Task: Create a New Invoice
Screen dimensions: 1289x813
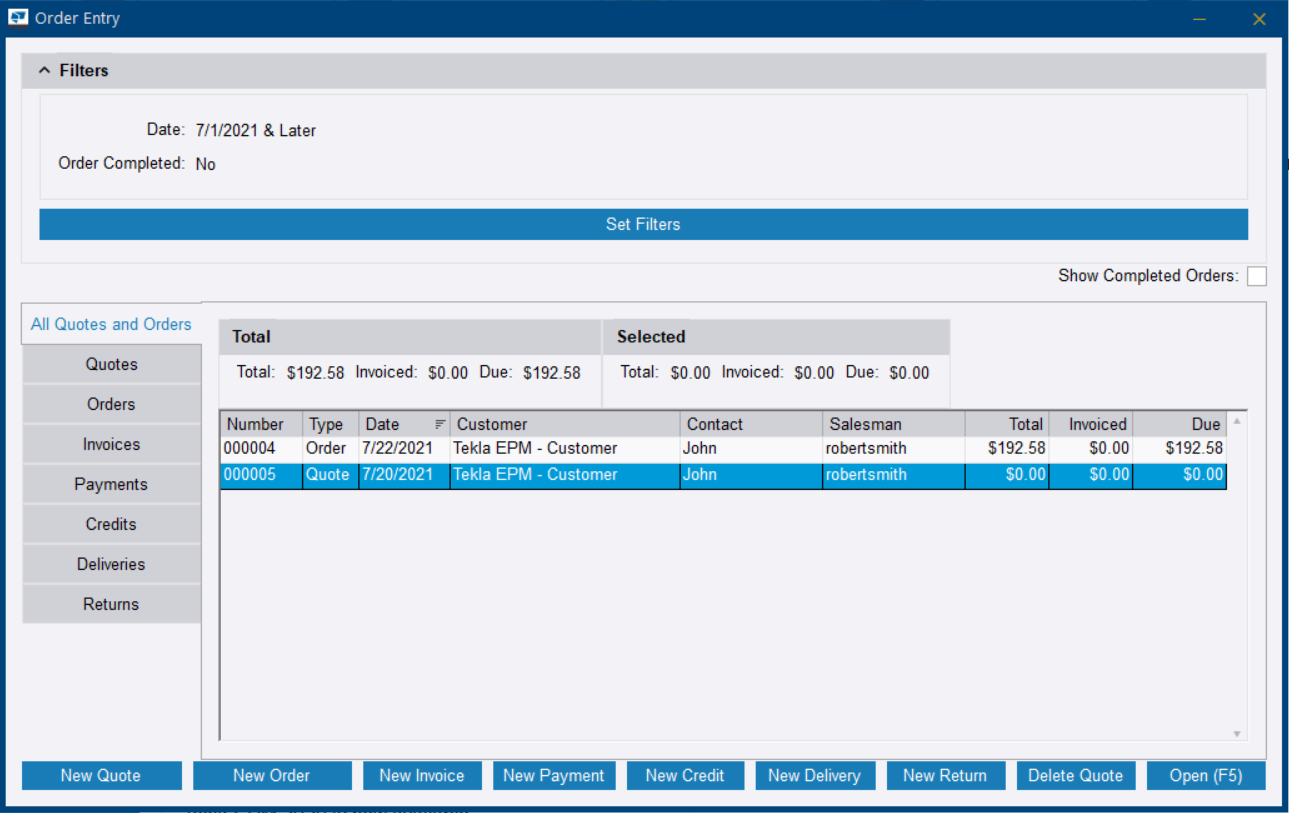Action: 422,776
